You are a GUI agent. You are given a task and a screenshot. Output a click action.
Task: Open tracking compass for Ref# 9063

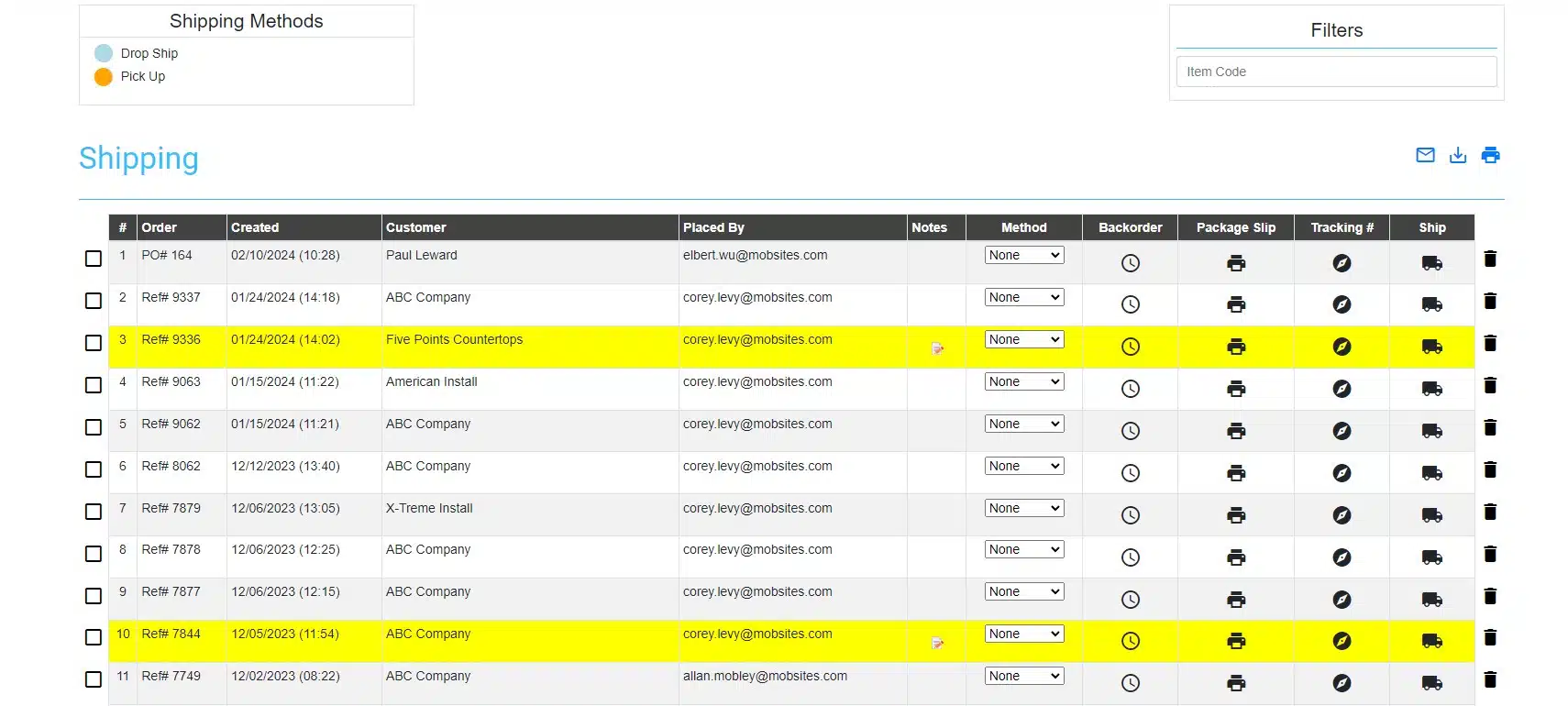(x=1342, y=389)
